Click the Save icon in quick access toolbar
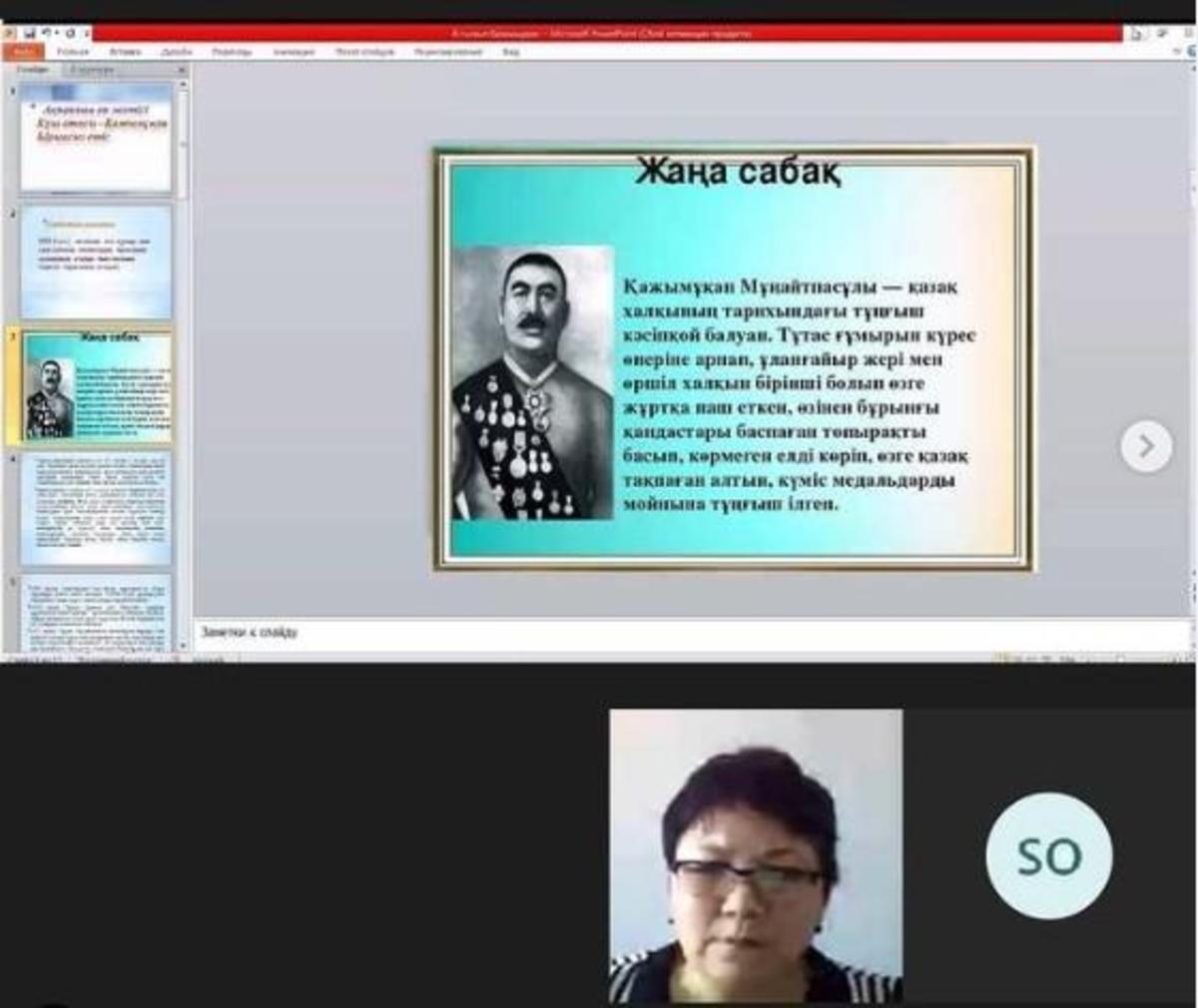The image size is (1198, 1008). click(31, 34)
